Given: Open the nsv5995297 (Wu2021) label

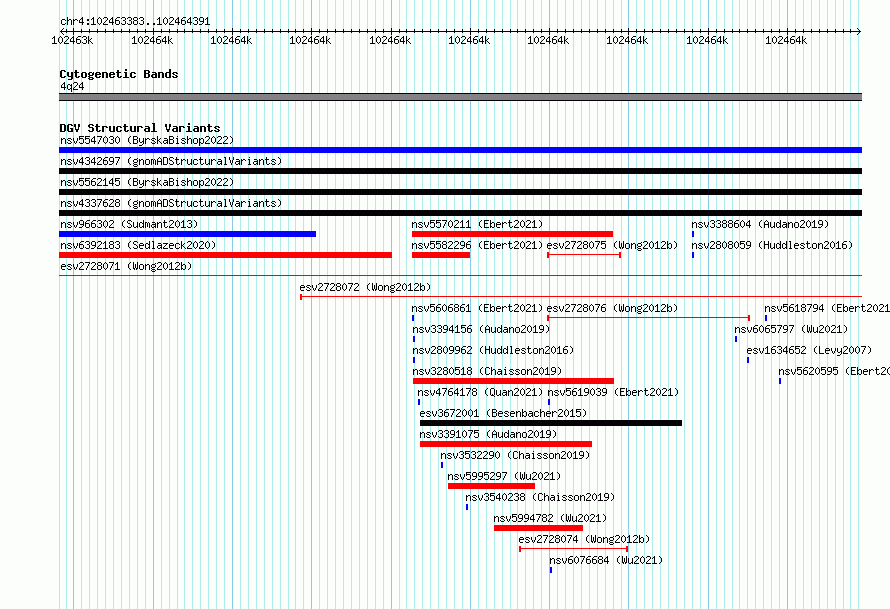Looking at the screenshot, I should coord(504,476).
